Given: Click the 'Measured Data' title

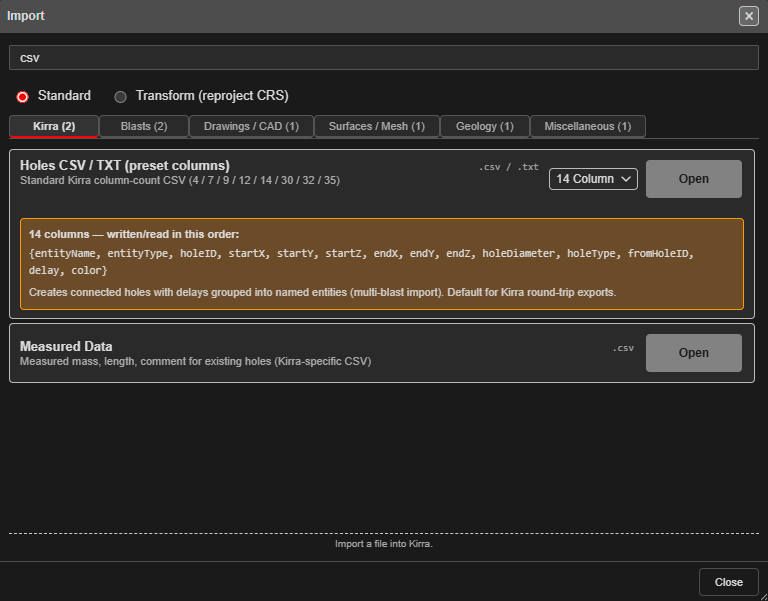Looking at the screenshot, I should (66, 346).
